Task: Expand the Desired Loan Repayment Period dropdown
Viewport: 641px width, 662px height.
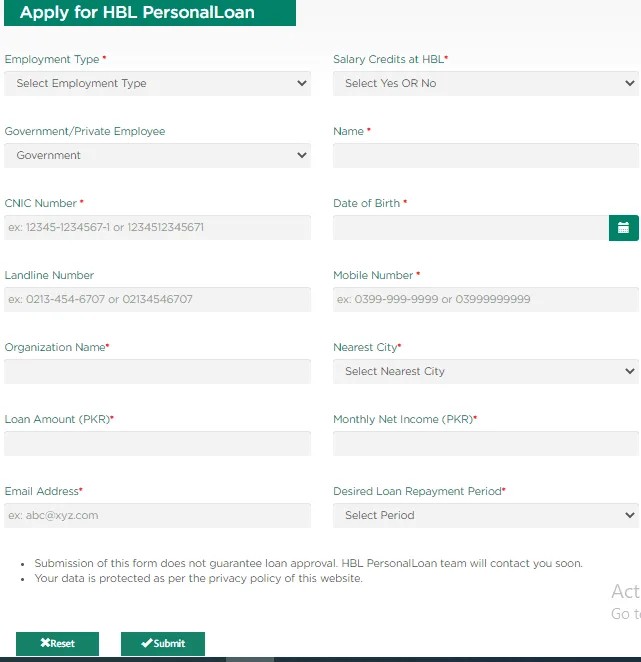Action: click(486, 515)
